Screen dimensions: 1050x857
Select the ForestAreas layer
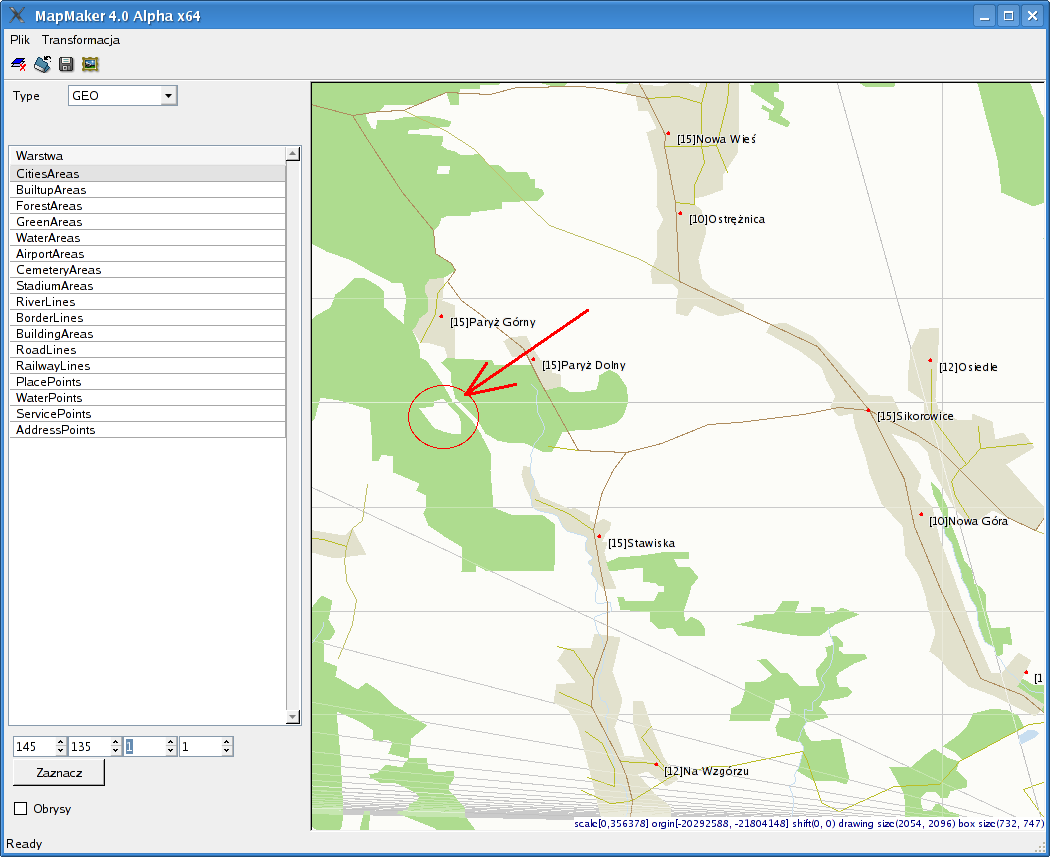[49, 206]
